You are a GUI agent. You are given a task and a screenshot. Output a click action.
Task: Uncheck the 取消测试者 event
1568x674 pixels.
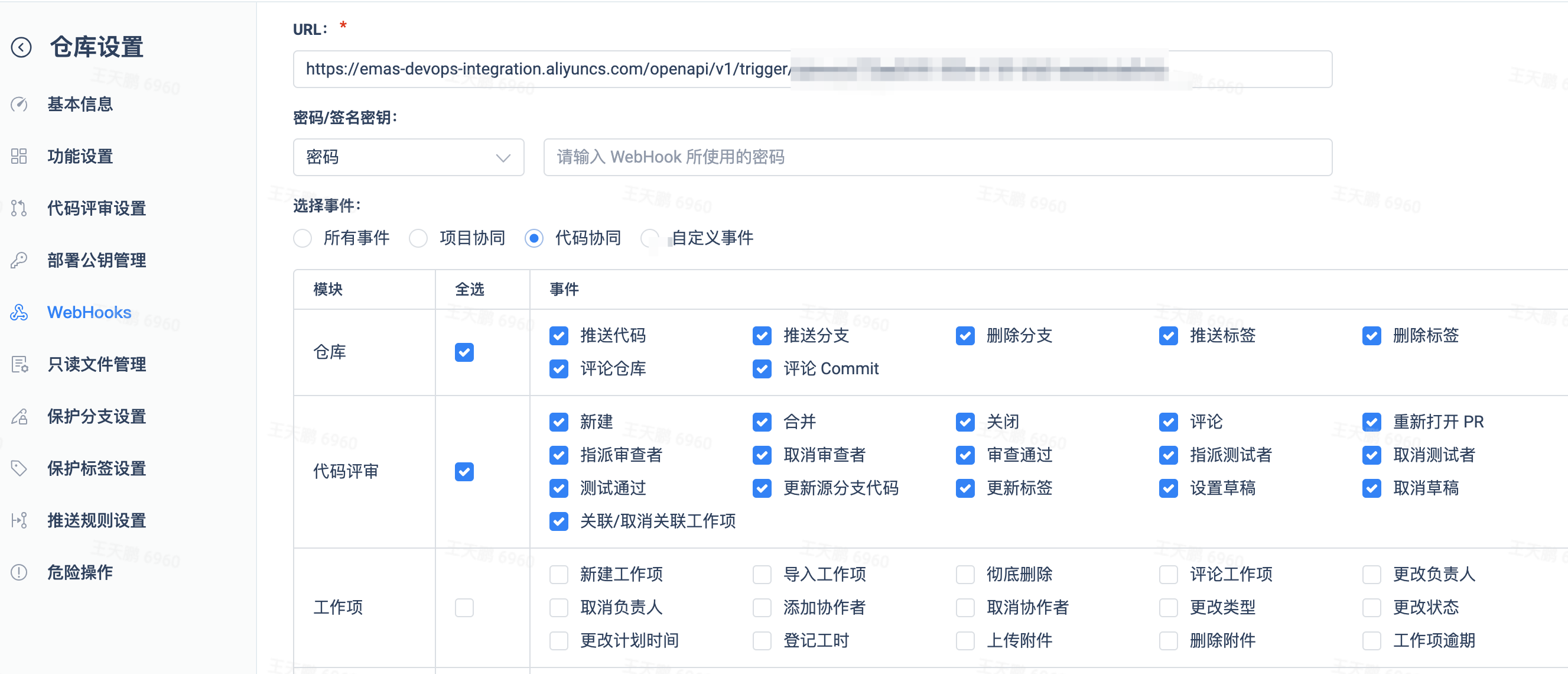[1372, 455]
